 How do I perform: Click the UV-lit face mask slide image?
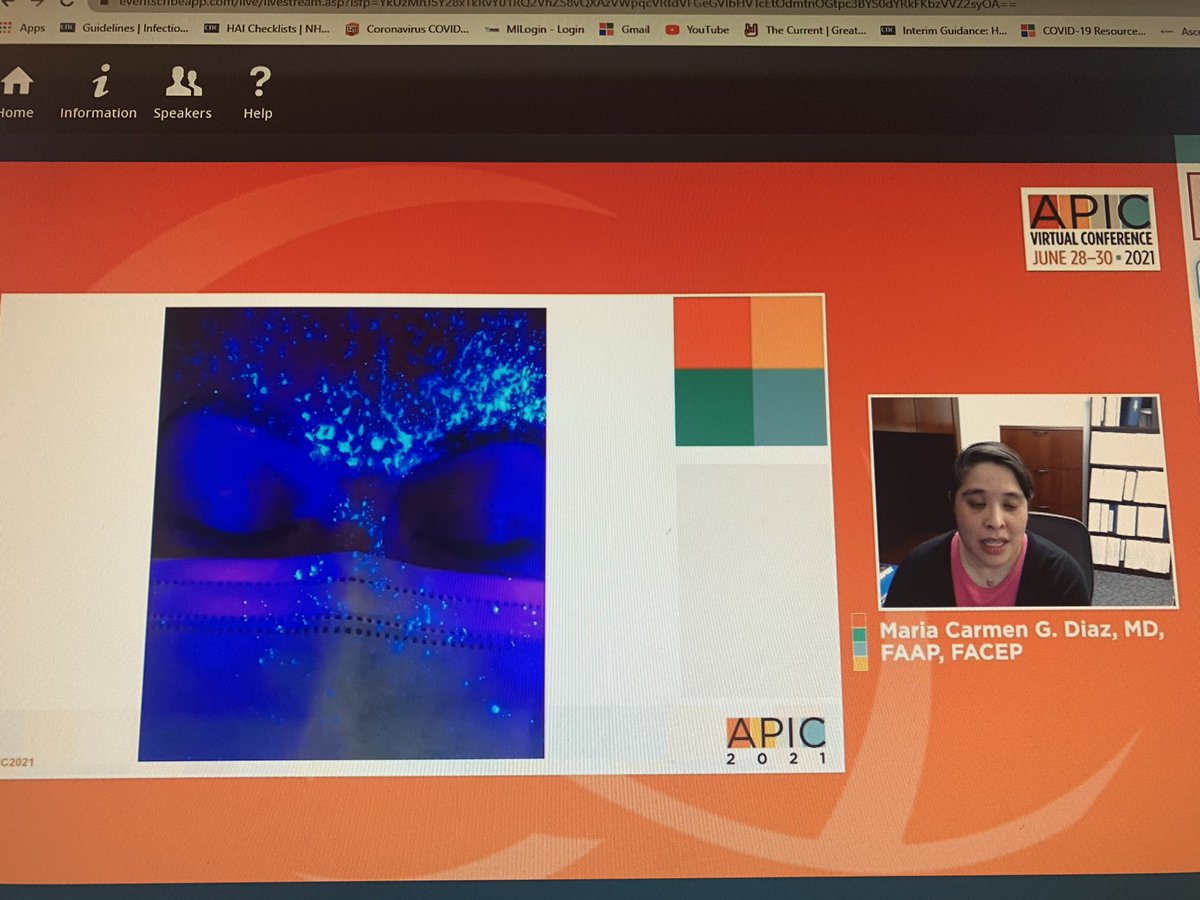tap(343, 534)
